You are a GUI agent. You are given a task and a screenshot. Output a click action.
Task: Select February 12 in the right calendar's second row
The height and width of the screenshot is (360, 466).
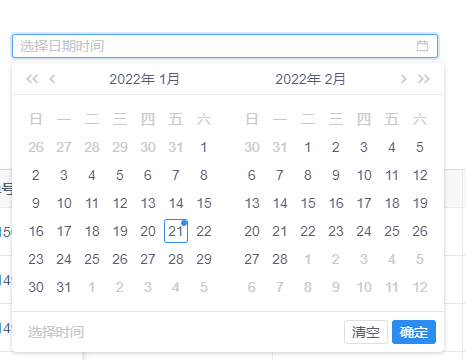pos(420,175)
